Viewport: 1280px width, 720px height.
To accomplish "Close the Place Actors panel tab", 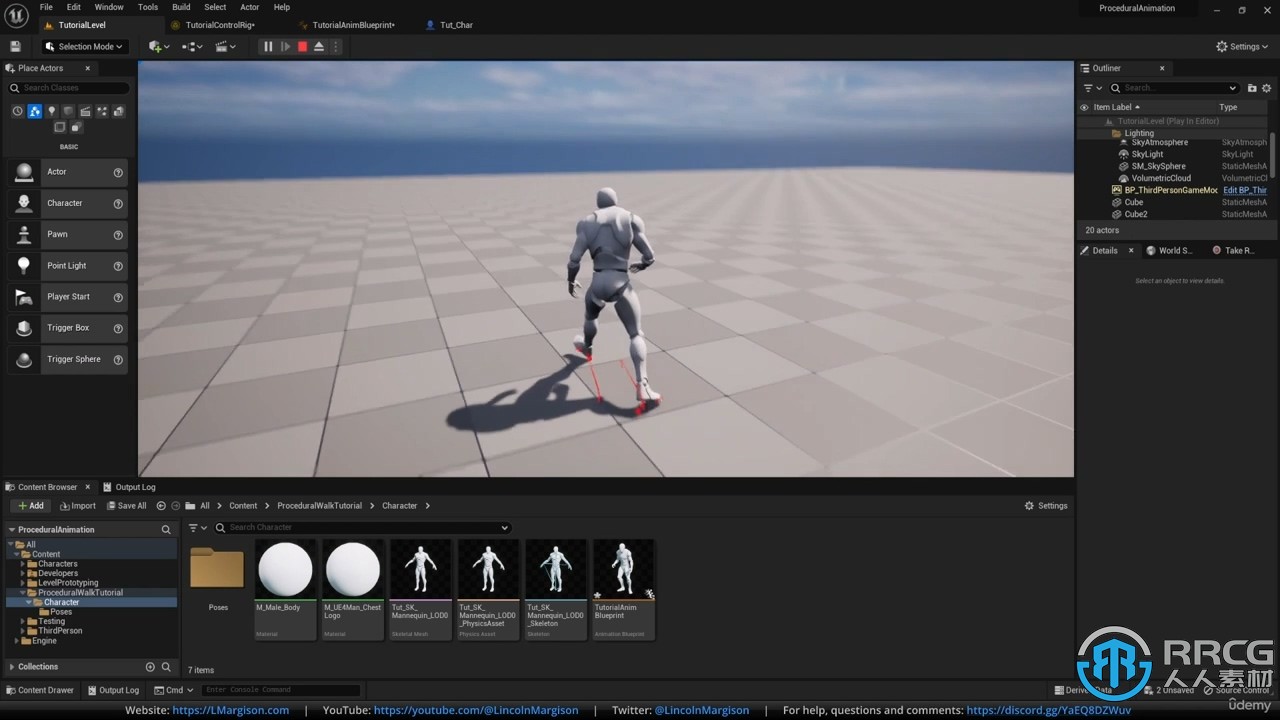I will (88, 68).
